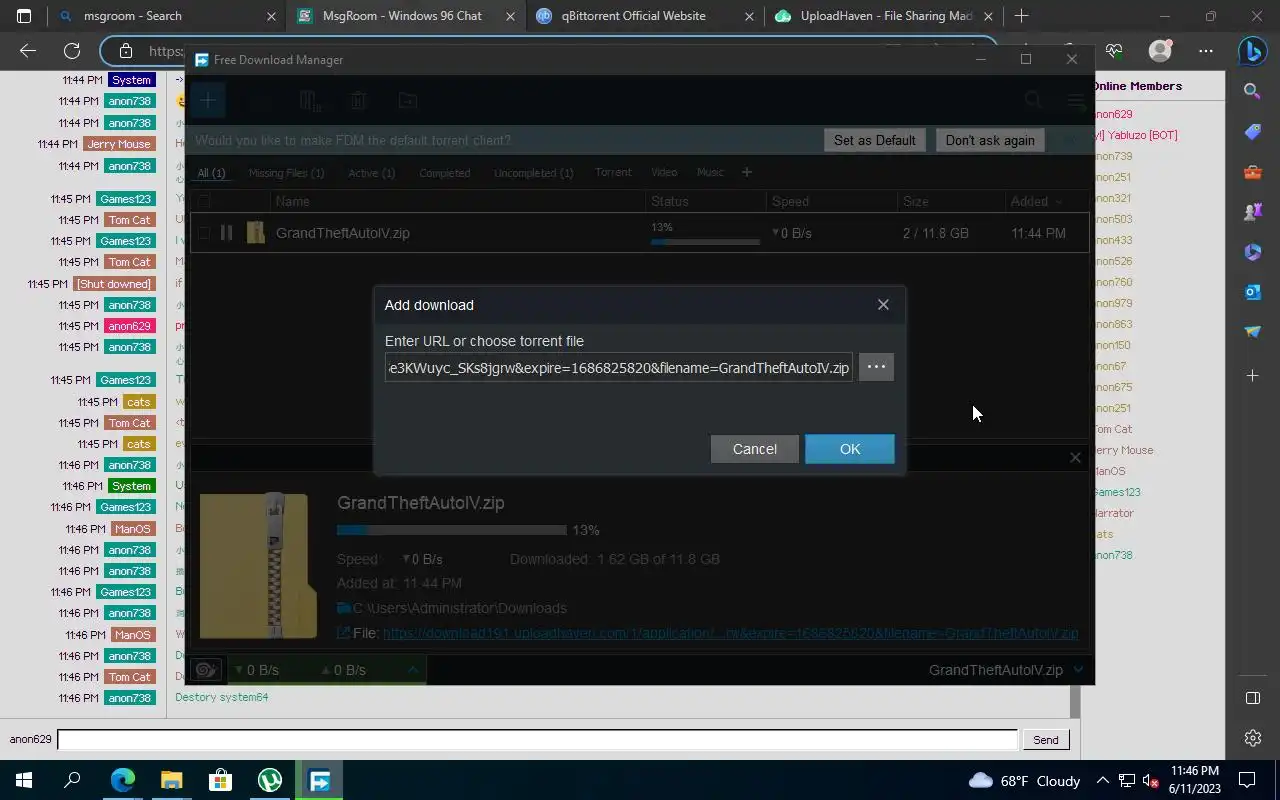Click the add download plus icon in FDM toolbar
Screen dimensions: 1280x800
[208, 100]
